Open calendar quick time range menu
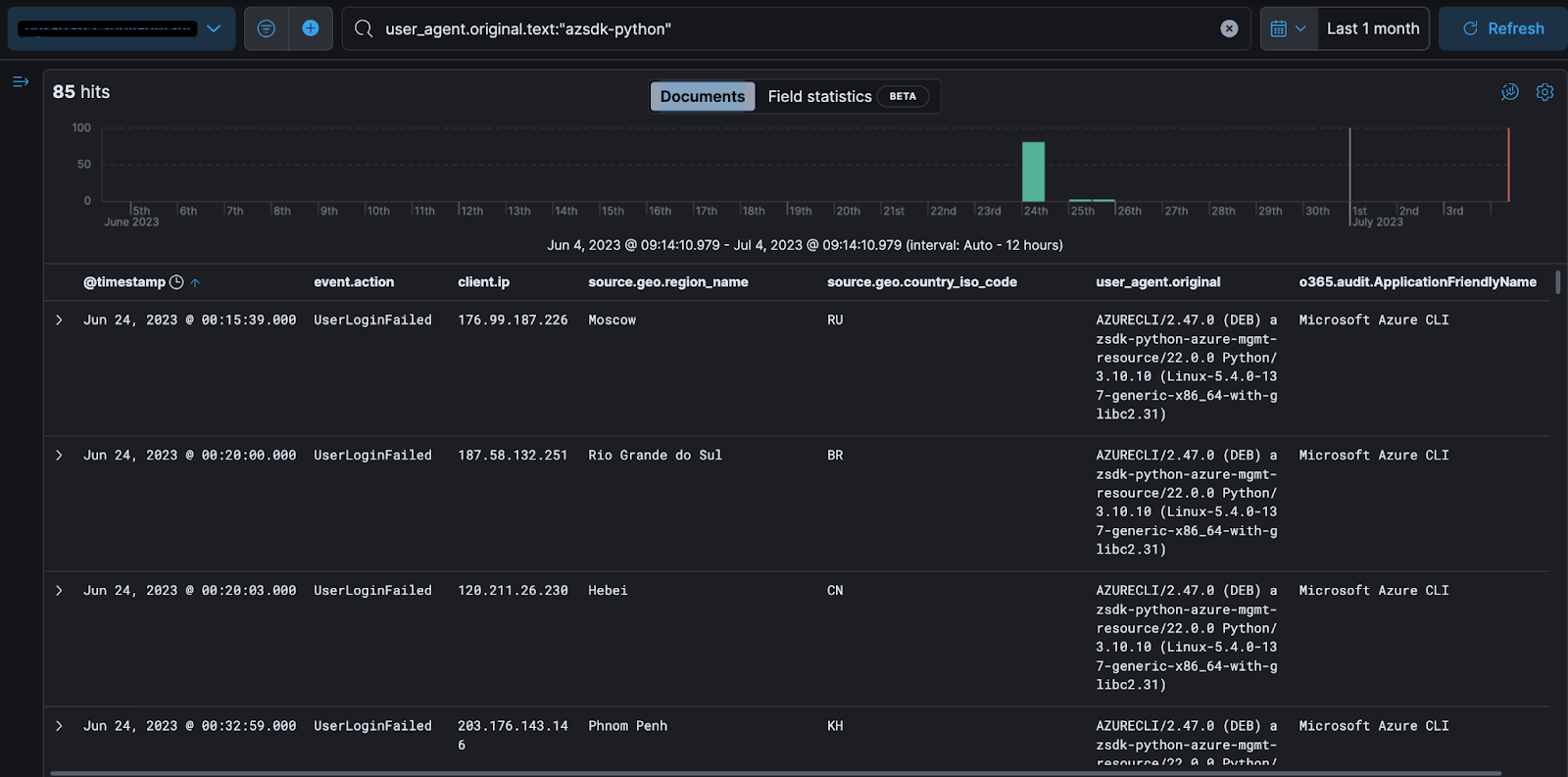 [x=1288, y=28]
